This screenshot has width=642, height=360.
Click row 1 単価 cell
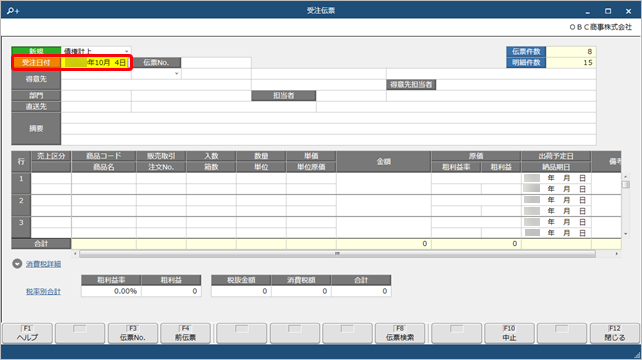coord(311,178)
